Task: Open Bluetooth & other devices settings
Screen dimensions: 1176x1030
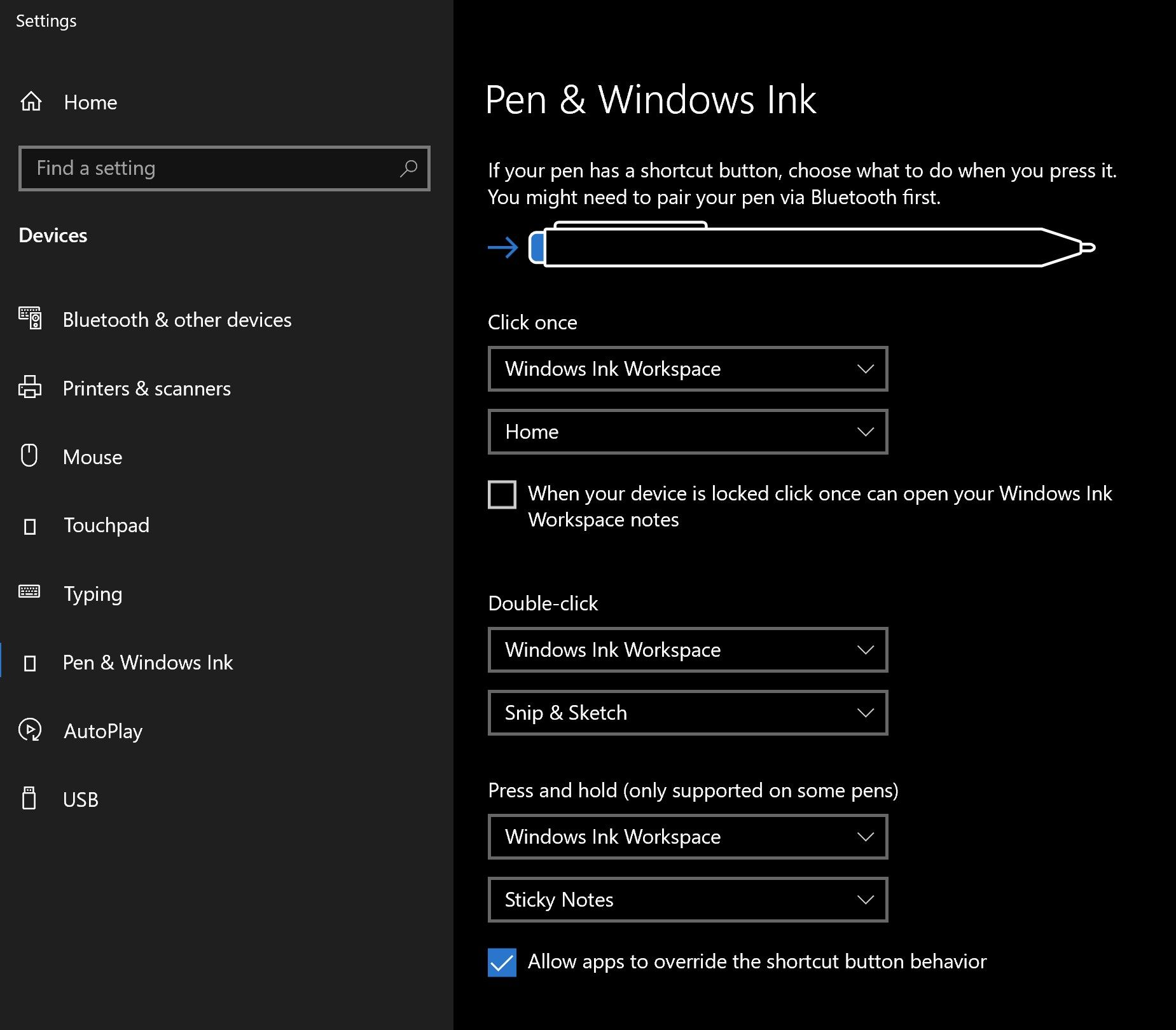Action: tap(177, 320)
